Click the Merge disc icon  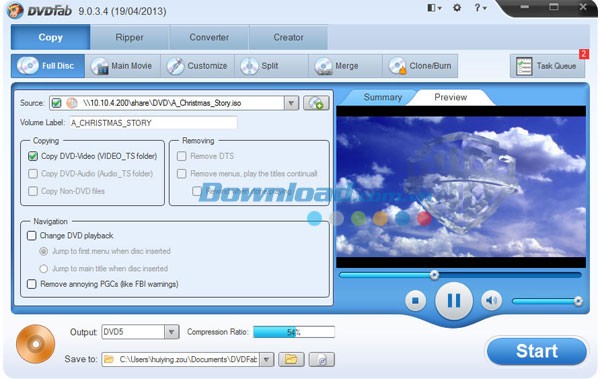pyautogui.click(x=323, y=66)
